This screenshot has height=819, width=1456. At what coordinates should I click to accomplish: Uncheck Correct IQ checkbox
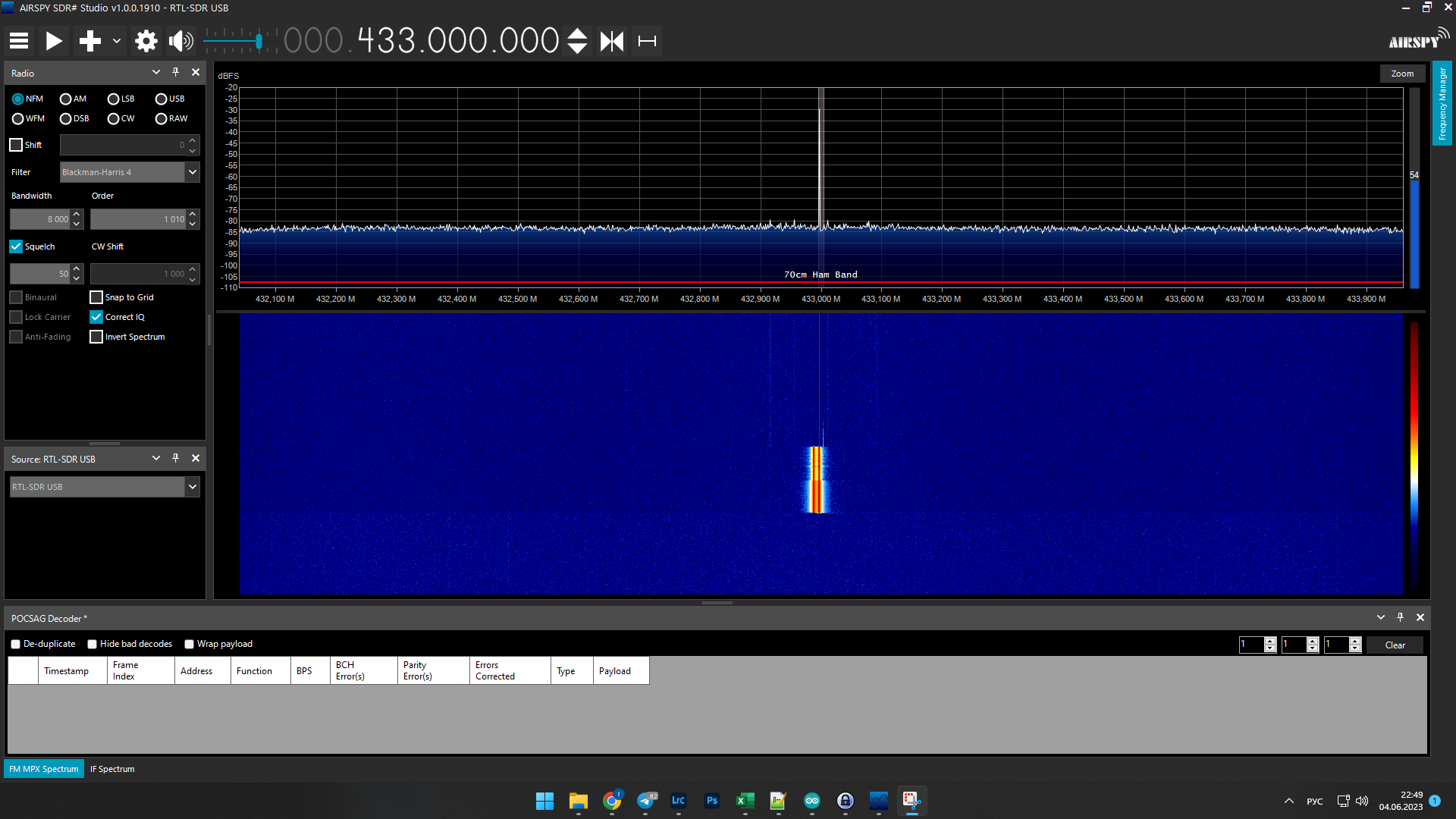pyautogui.click(x=96, y=317)
